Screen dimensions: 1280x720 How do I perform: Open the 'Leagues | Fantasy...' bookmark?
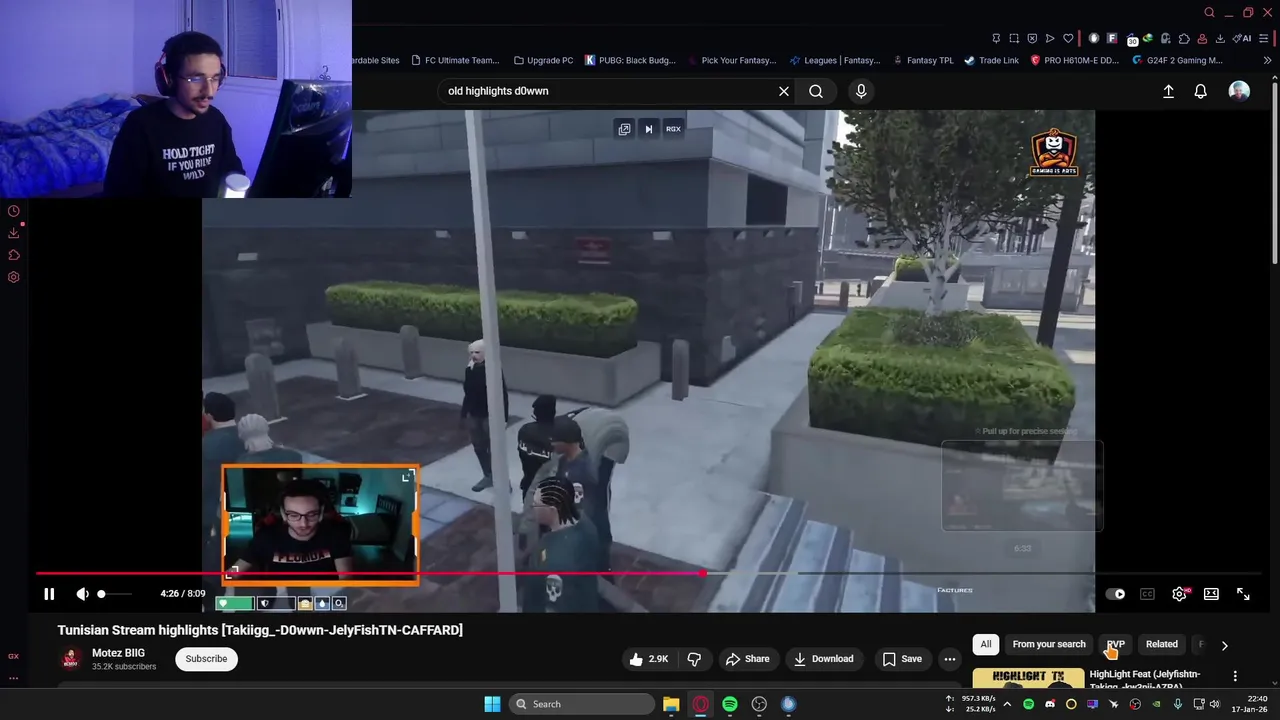pyautogui.click(x=836, y=60)
